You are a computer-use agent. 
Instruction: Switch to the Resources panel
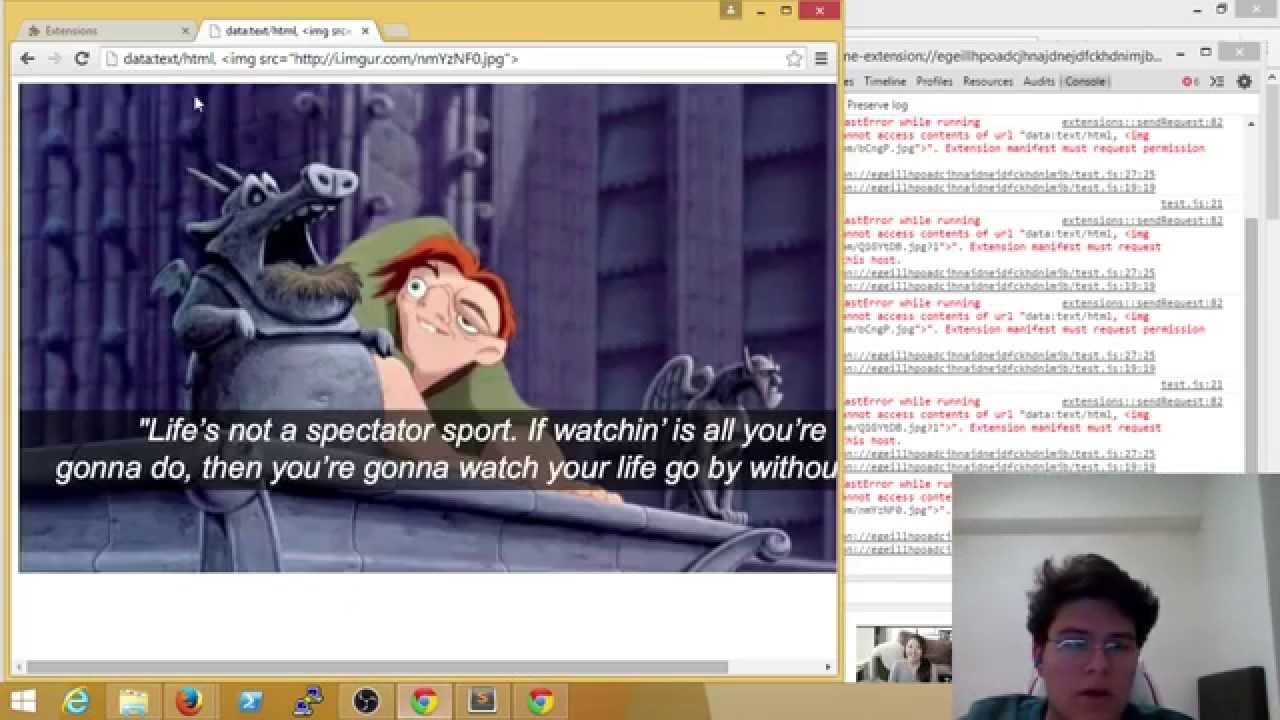pos(990,81)
